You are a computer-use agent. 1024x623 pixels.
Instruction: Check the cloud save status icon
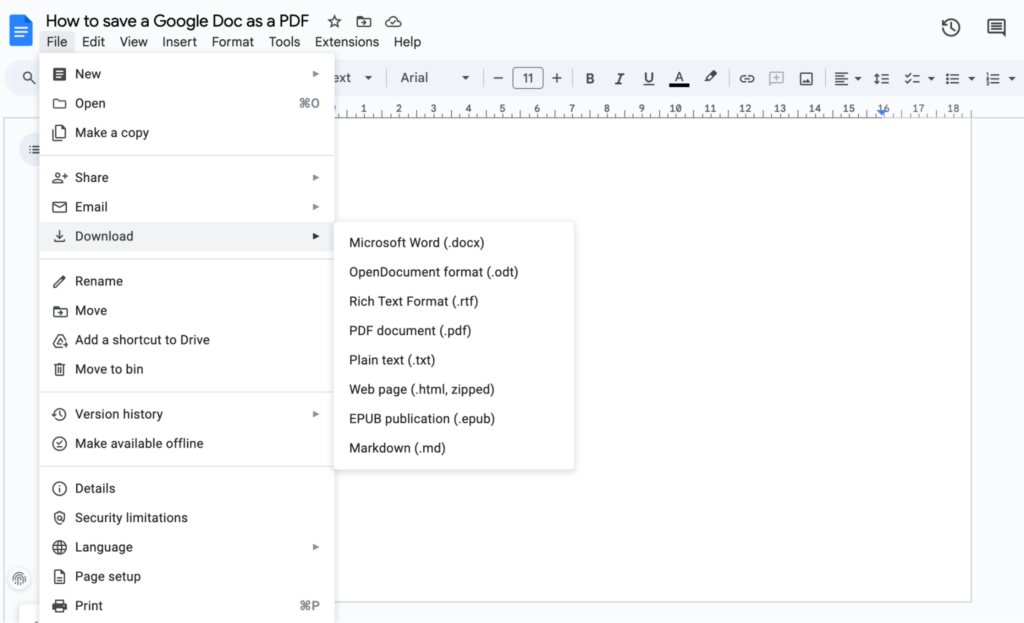tap(393, 22)
